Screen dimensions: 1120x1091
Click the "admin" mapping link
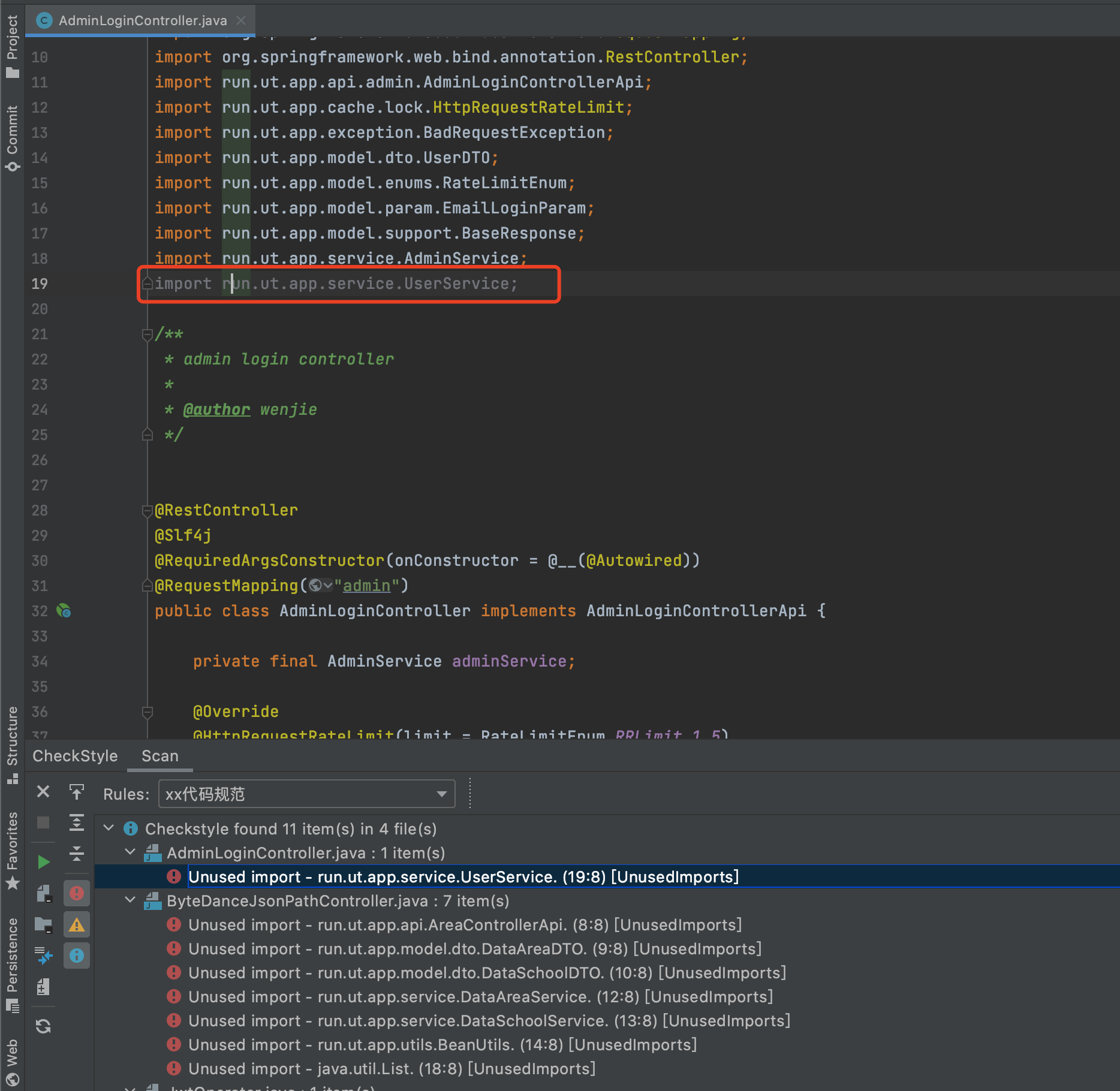(x=366, y=585)
